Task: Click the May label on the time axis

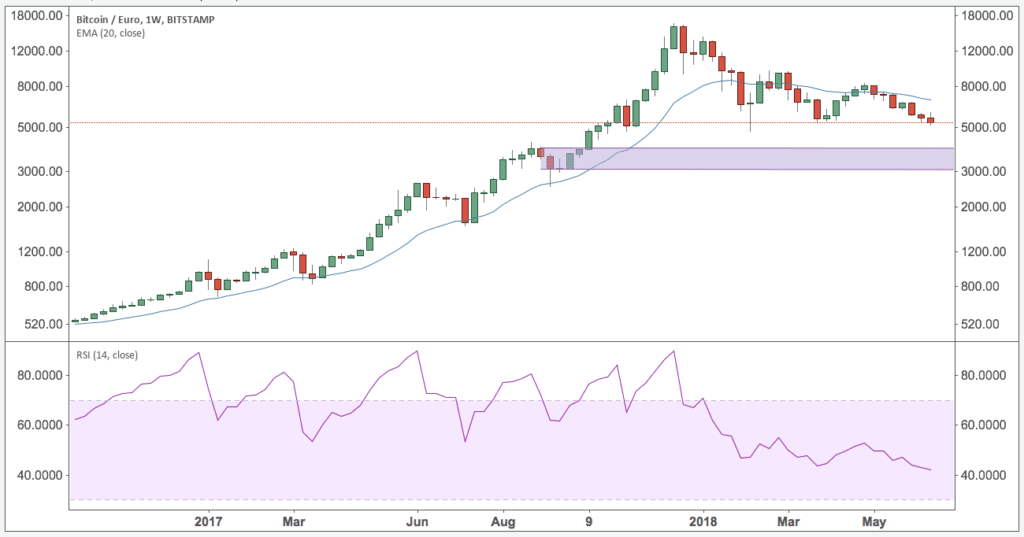Action: click(874, 522)
